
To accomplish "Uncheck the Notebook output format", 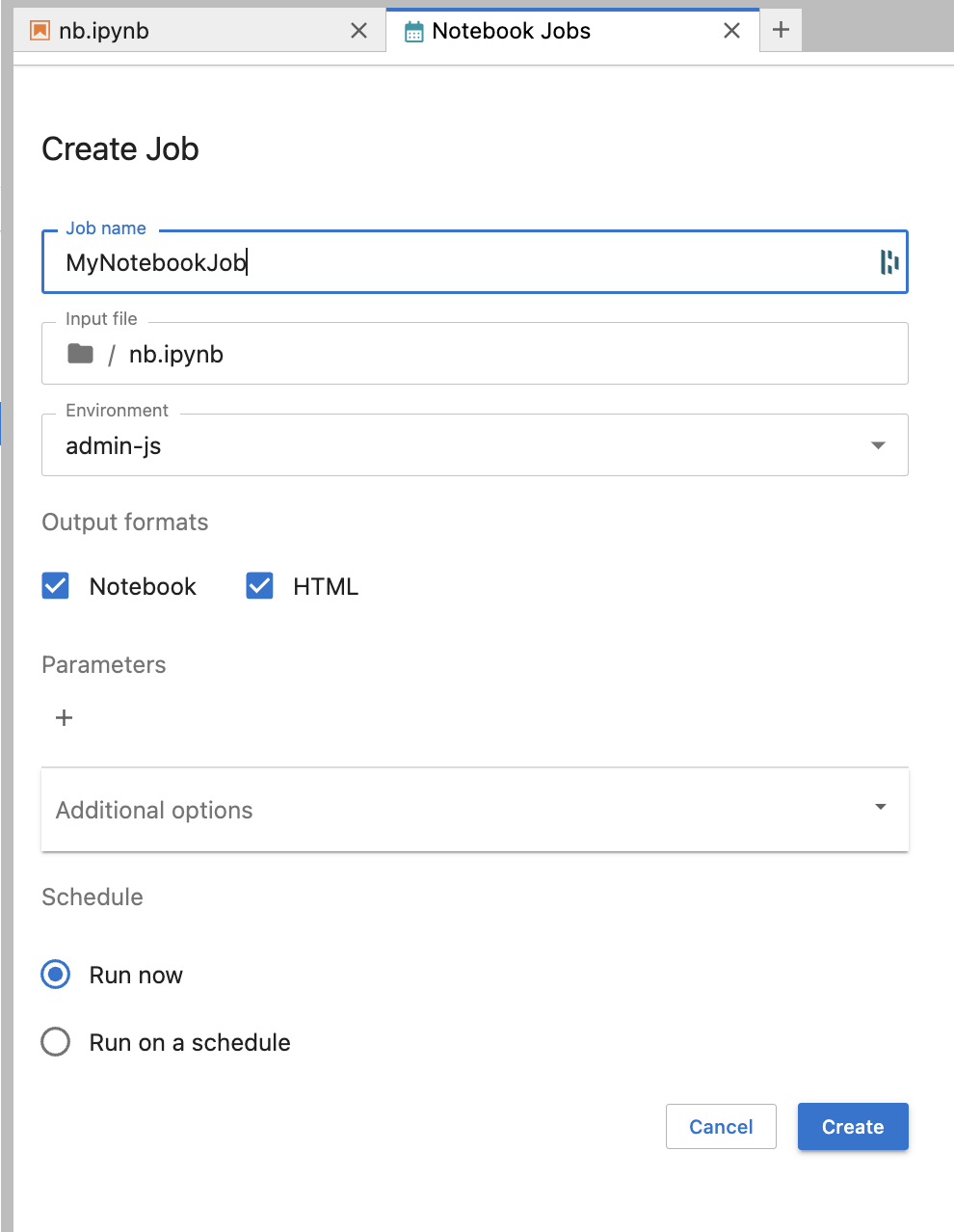I will tap(55, 585).
